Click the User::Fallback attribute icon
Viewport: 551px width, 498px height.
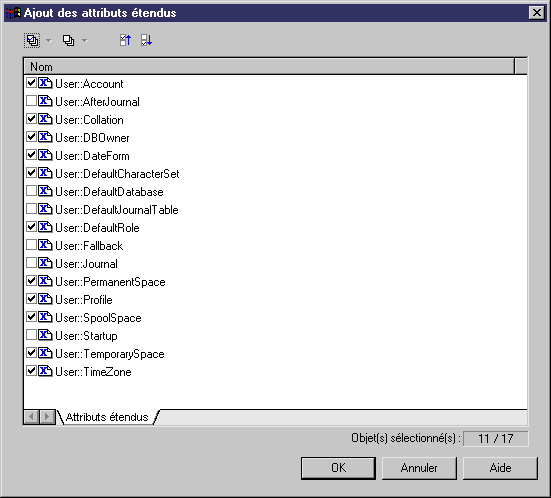[x=45, y=245]
